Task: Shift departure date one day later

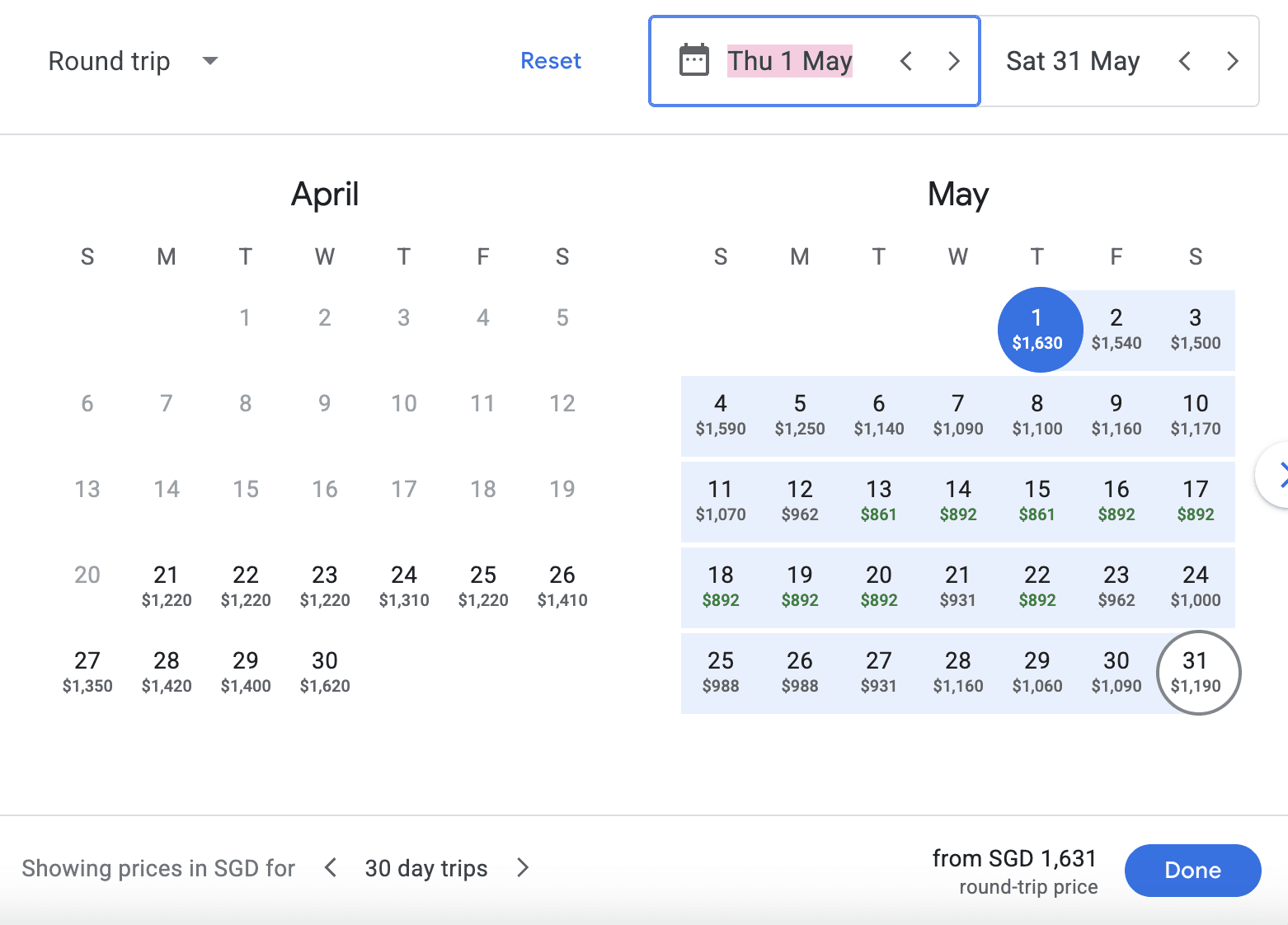Action: (954, 61)
